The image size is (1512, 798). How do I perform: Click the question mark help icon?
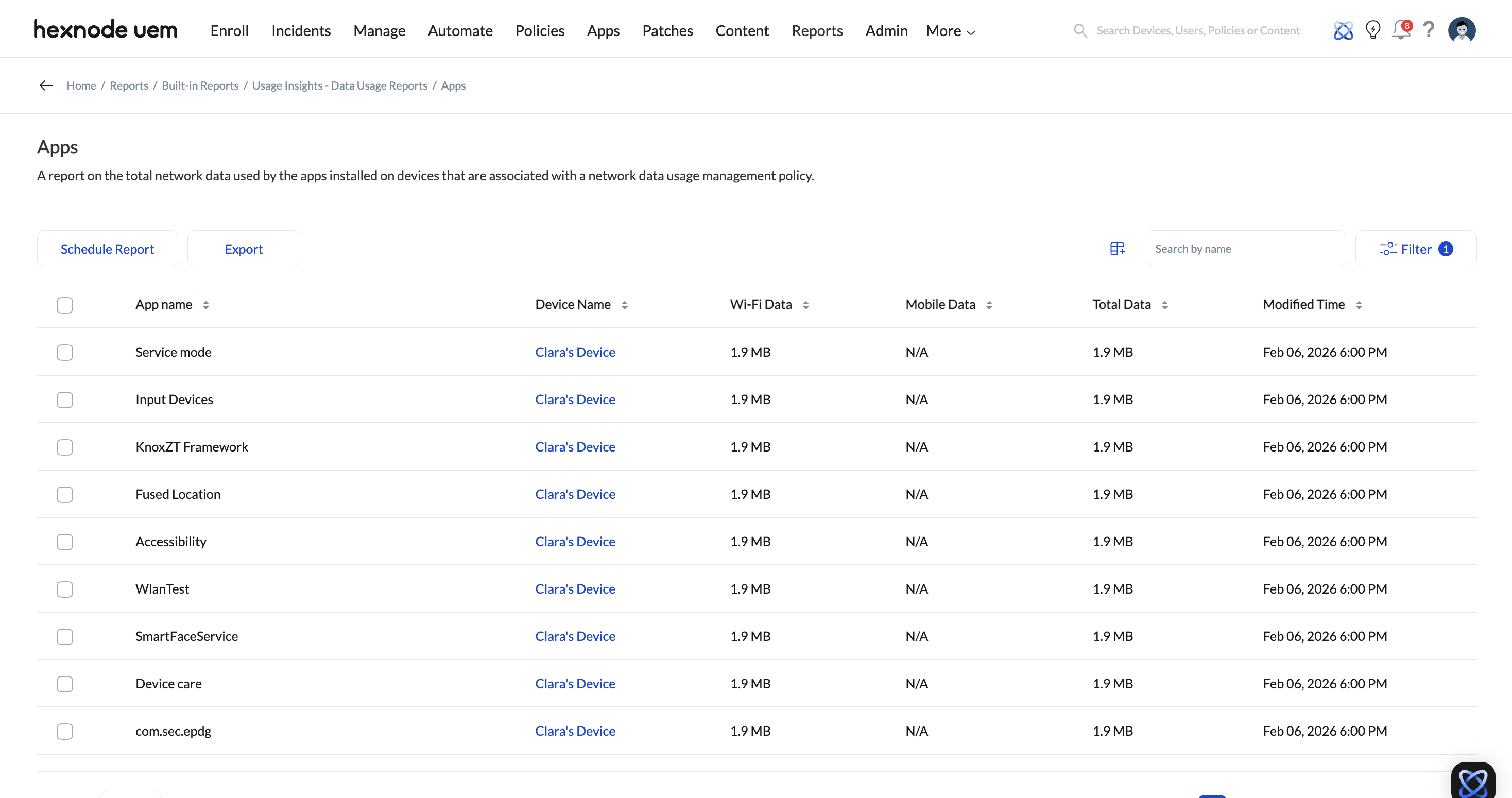point(1429,29)
